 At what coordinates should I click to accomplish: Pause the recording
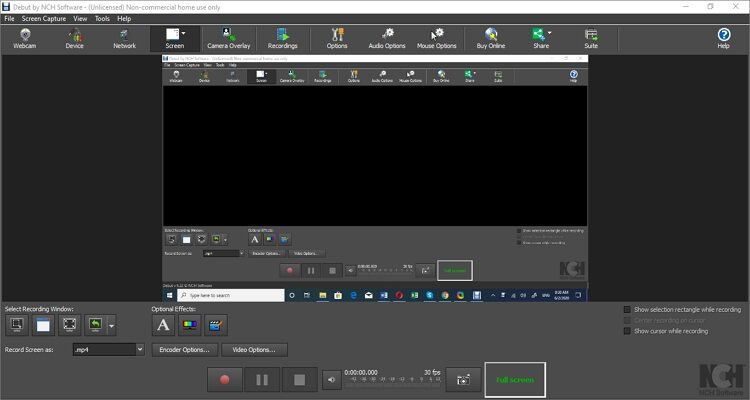pos(262,380)
